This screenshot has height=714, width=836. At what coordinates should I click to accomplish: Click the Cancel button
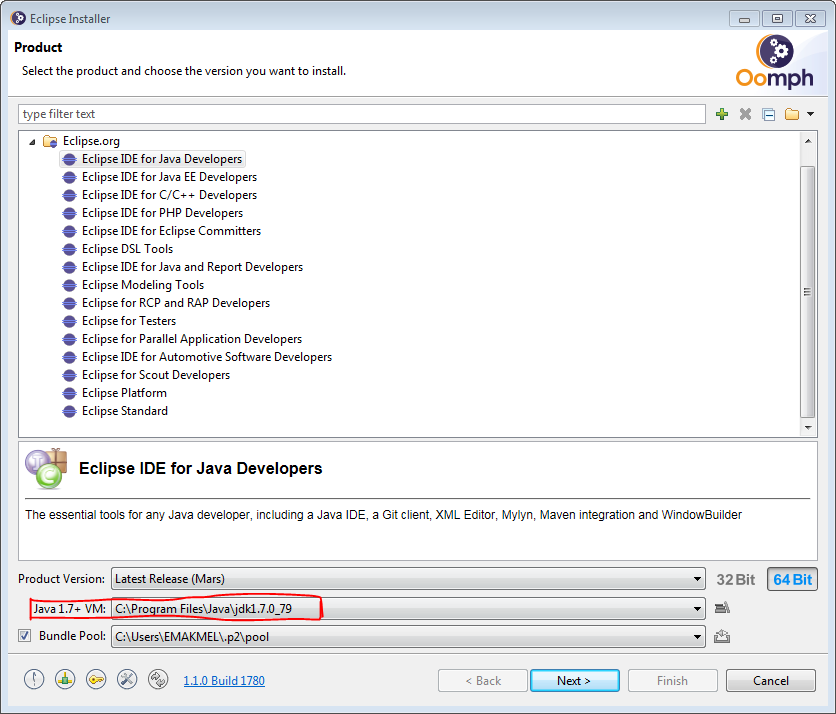click(770, 681)
